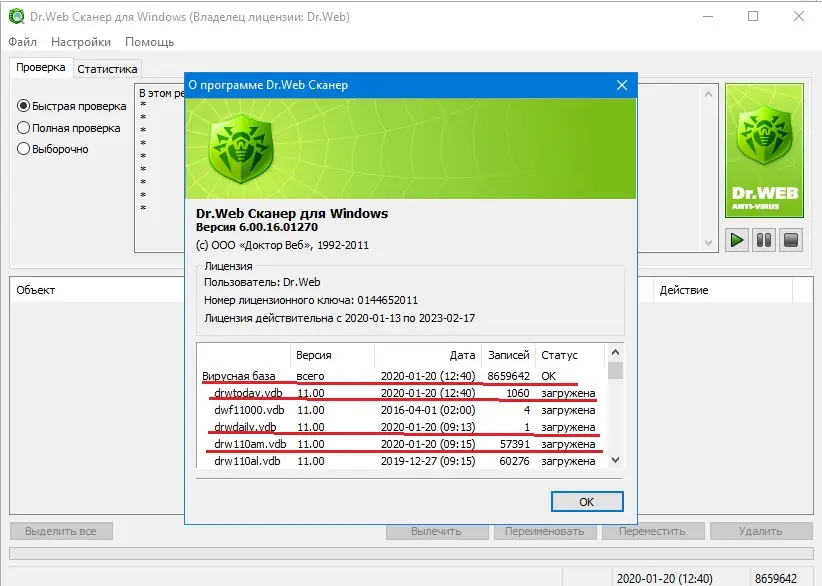Click the copyright Доктор Веб line
Viewport: 822px width, 586px height.
point(282,245)
